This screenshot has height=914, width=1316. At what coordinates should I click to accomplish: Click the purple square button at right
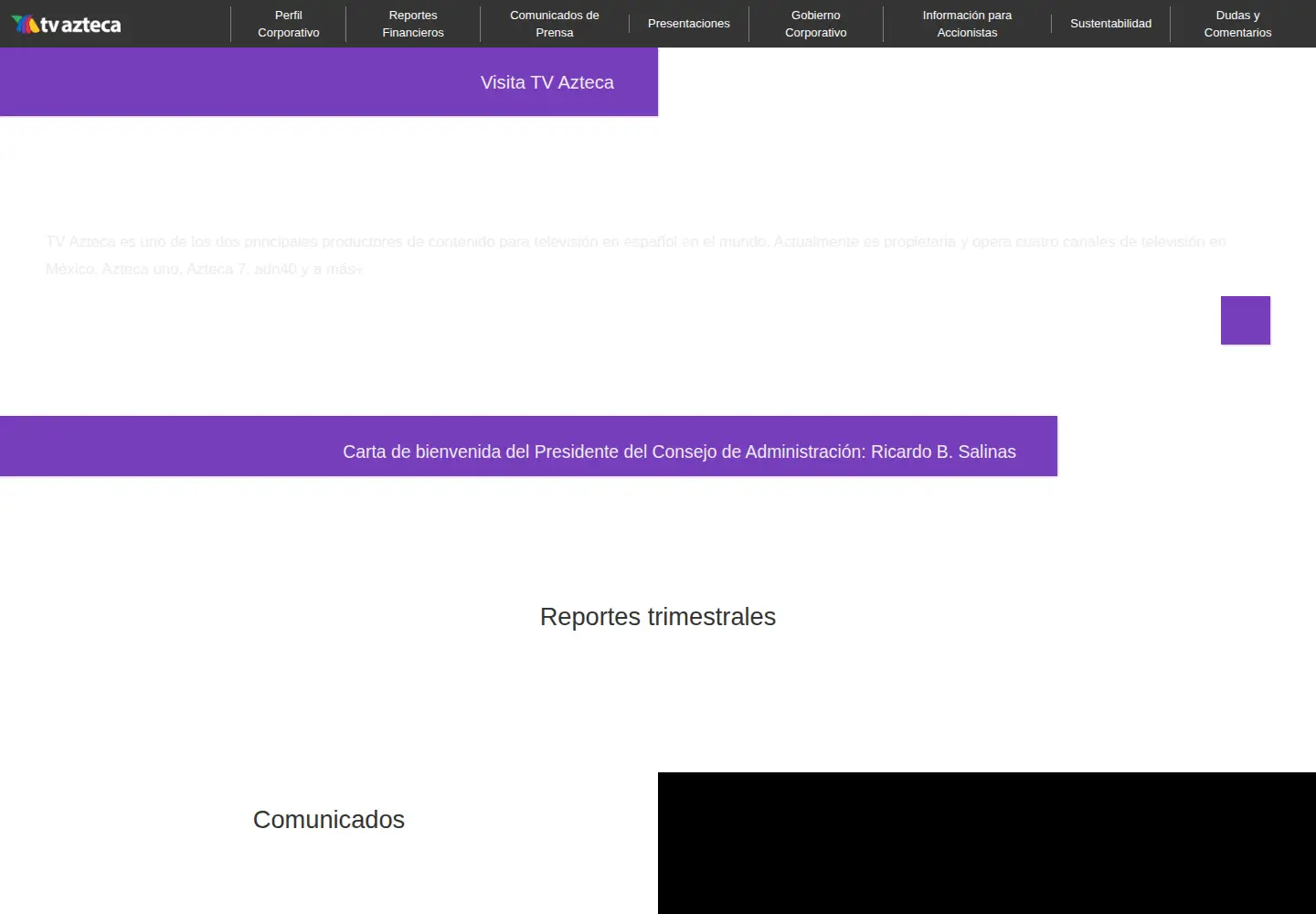(x=1246, y=320)
